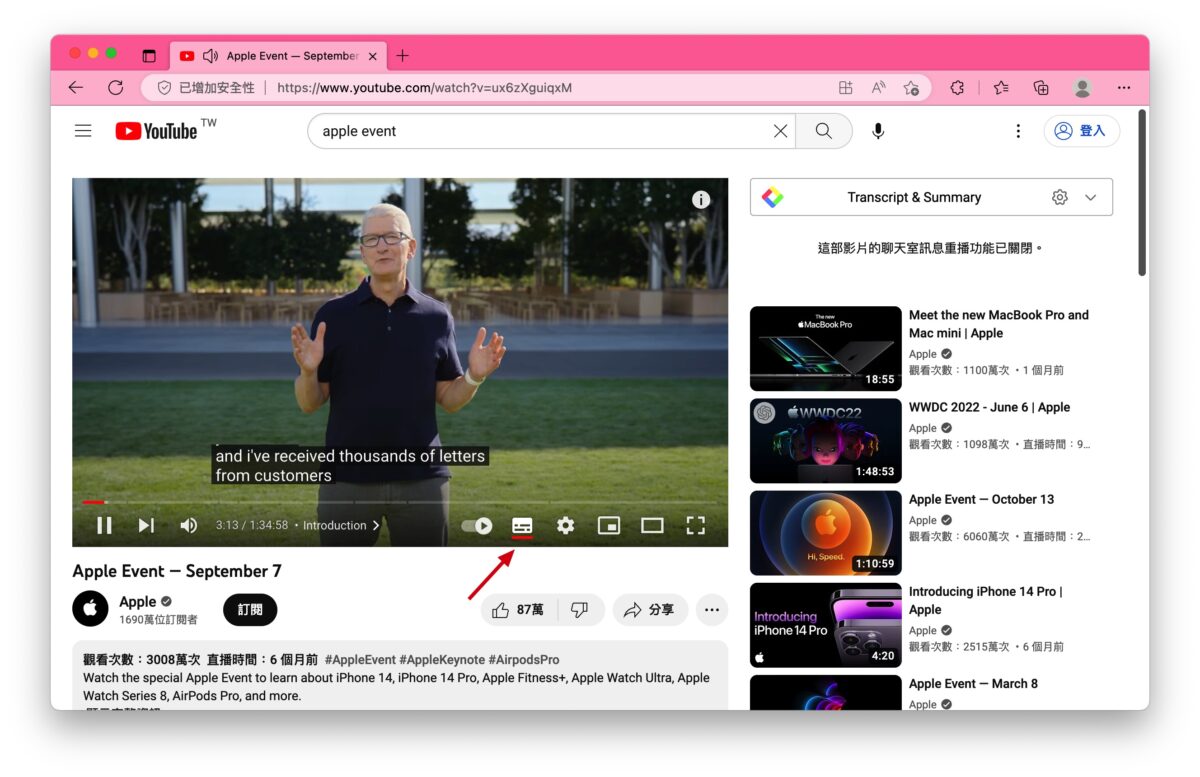Enable miniplayer mode
The width and height of the screenshot is (1200, 777).
[609, 525]
